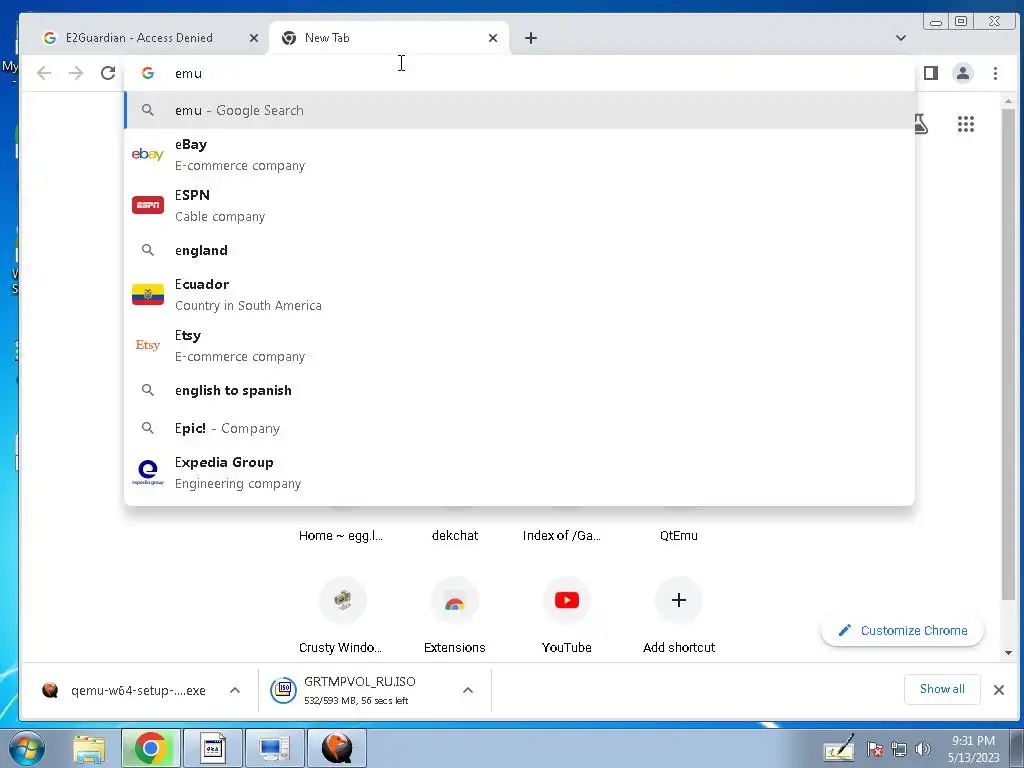The height and width of the screenshot is (768, 1024).
Task: Click the scrollbar down arrow
Action: (x=1008, y=652)
